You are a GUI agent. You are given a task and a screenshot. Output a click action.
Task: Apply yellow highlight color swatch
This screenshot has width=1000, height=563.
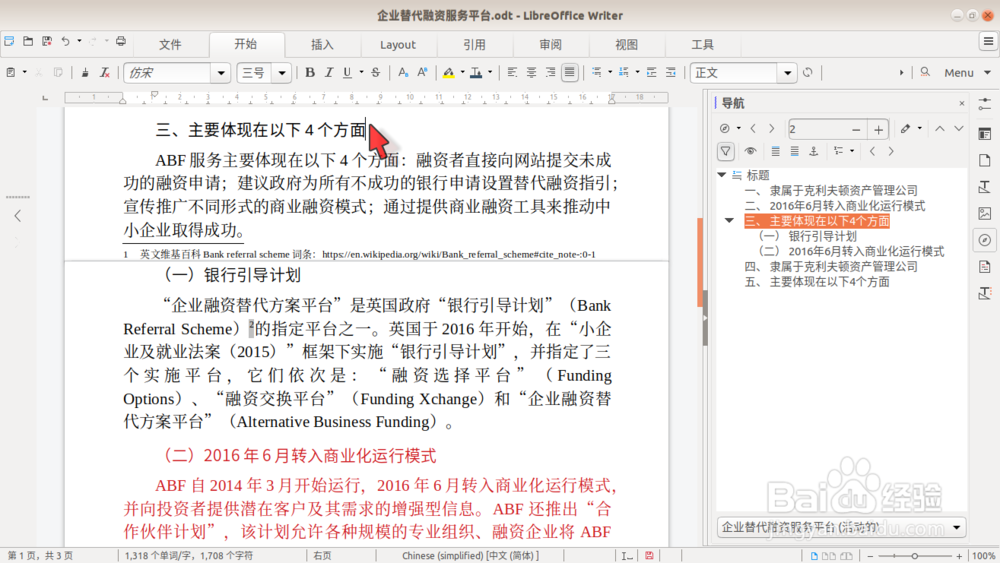[x=449, y=73]
